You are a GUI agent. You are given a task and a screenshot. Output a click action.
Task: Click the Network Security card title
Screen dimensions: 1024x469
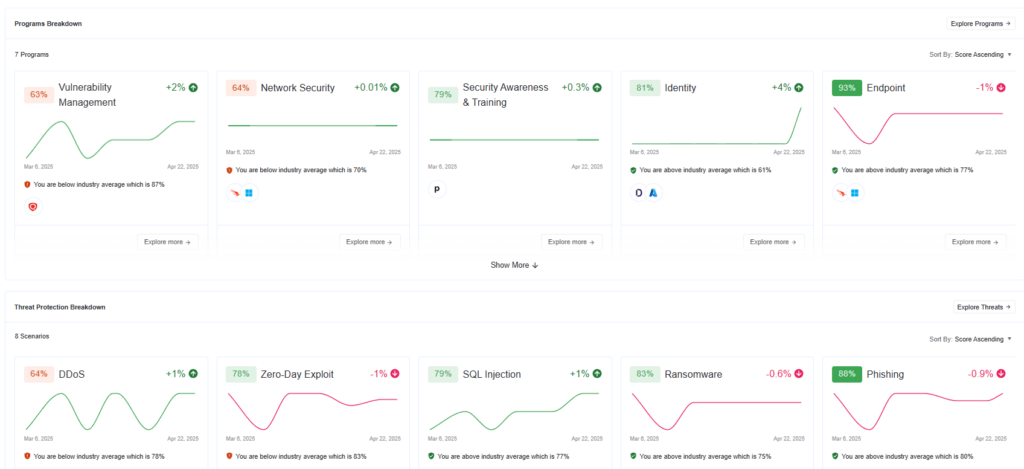tap(298, 88)
